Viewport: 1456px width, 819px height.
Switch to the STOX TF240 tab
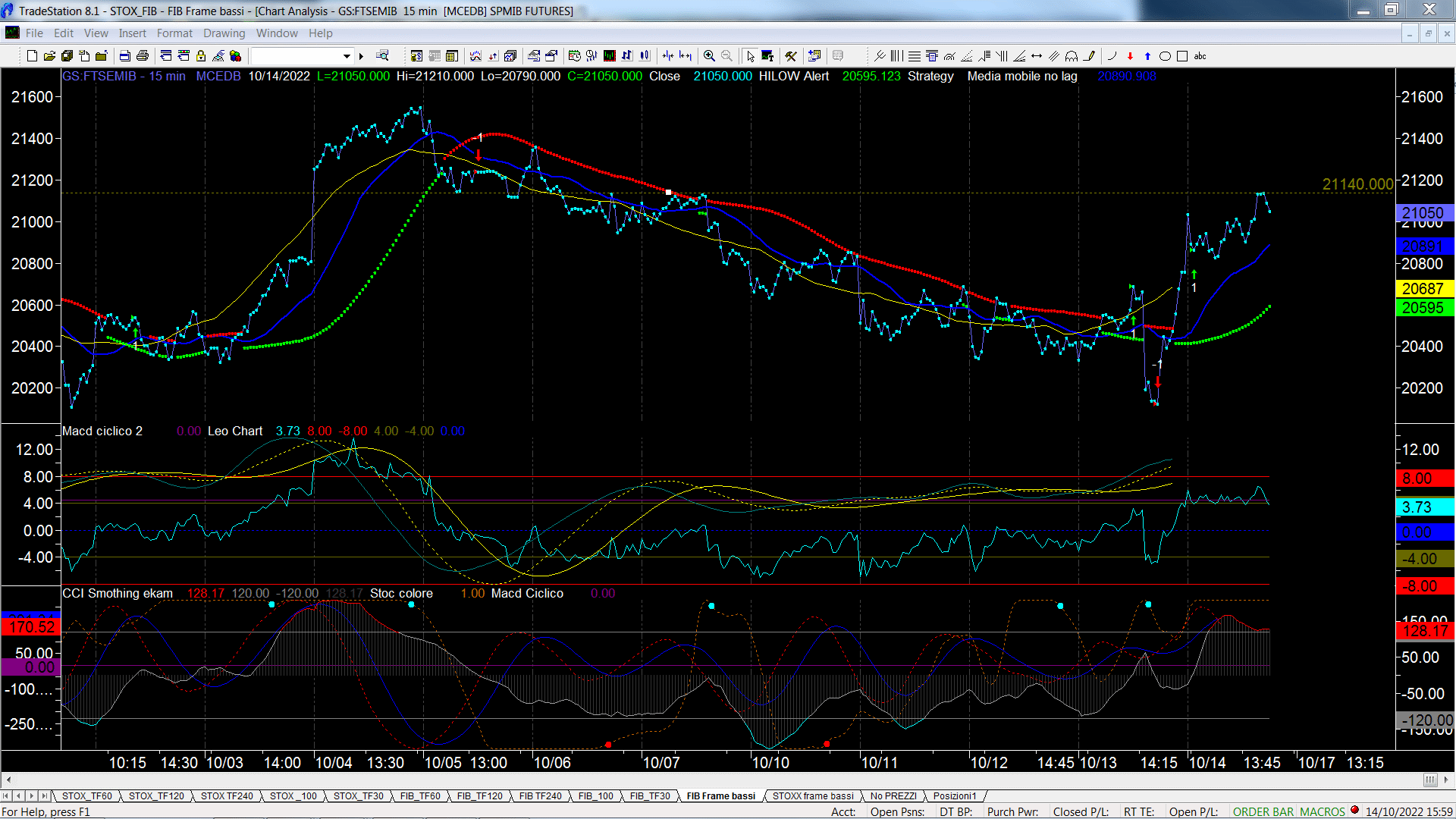[227, 796]
